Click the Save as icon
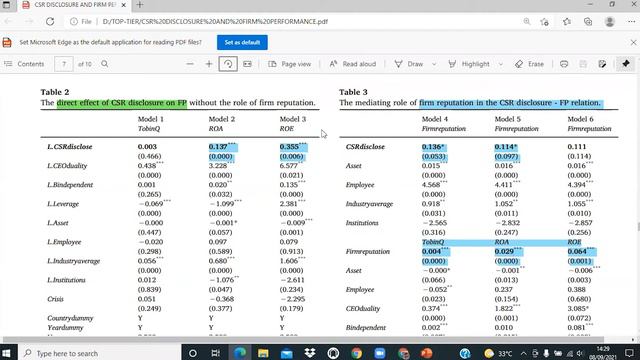This screenshot has width=640, height=360. coord(602,64)
